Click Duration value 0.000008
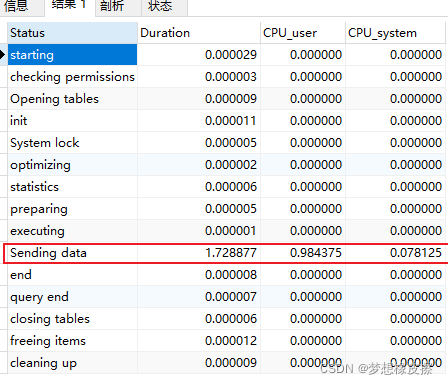This screenshot has height=384, width=448. coord(231,275)
